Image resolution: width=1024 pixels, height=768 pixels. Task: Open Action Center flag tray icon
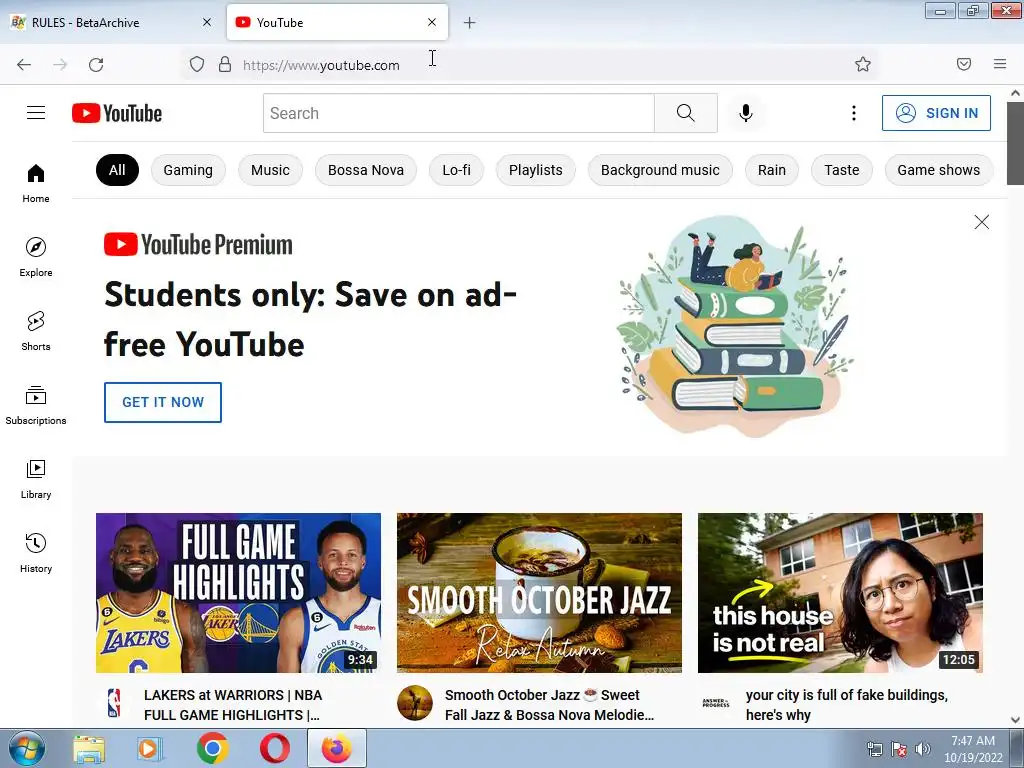(x=899, y=749)
